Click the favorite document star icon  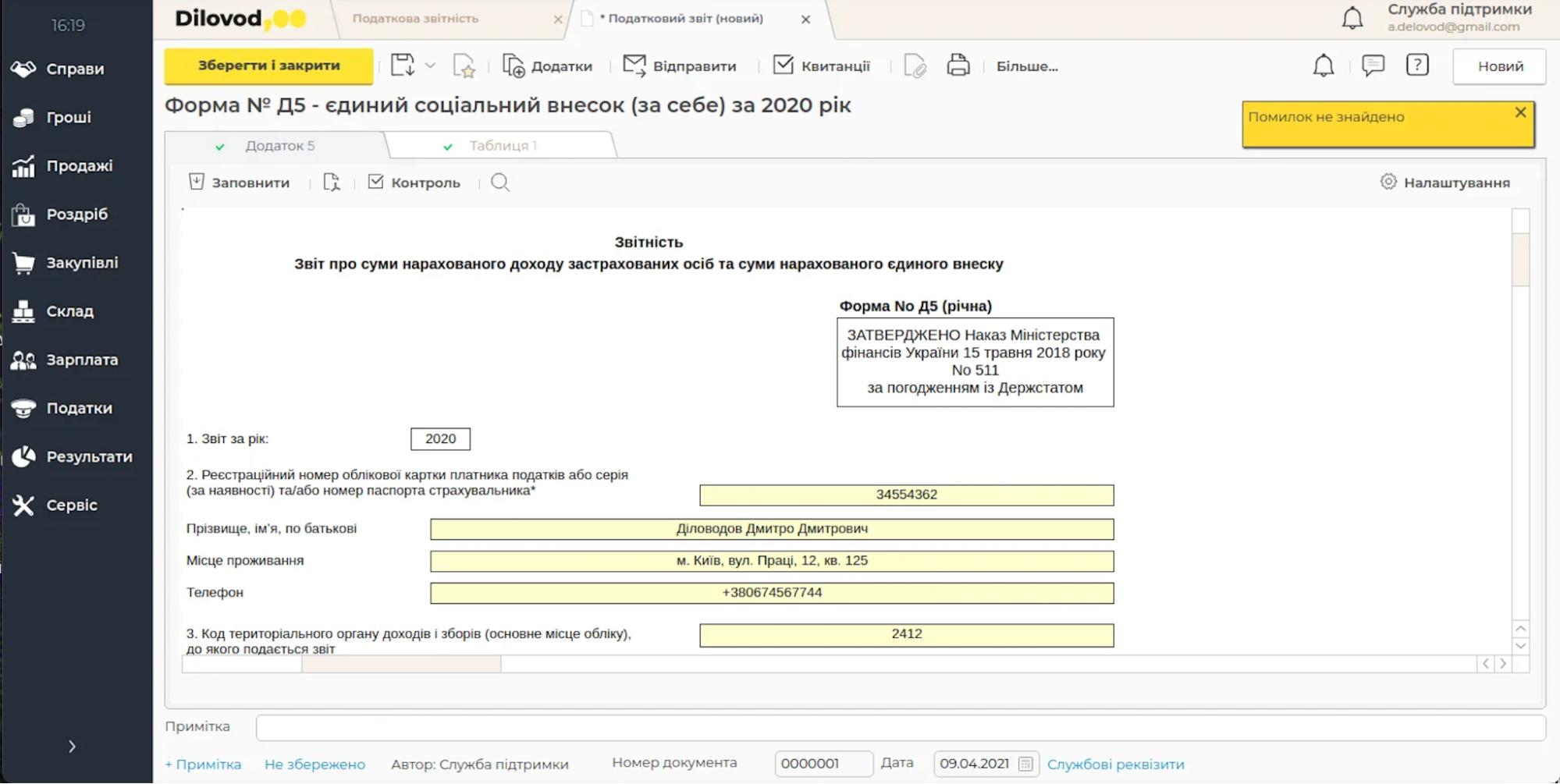pos(464,66)
